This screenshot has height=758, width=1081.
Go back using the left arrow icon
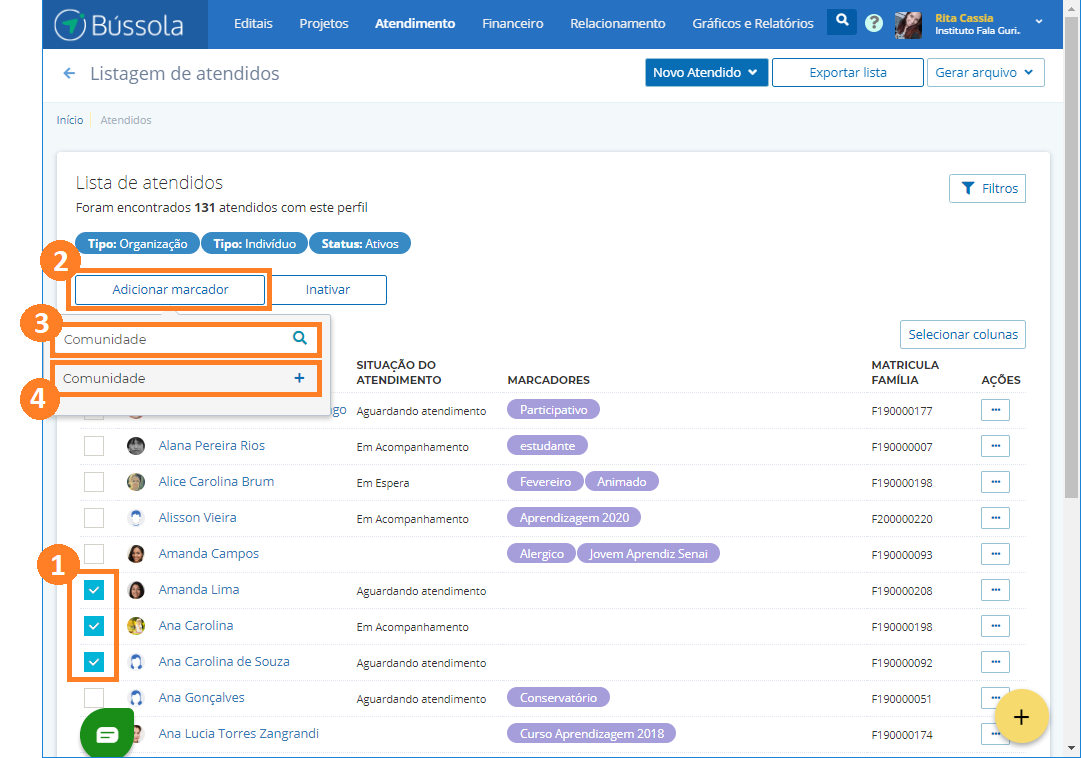point(69,73)
